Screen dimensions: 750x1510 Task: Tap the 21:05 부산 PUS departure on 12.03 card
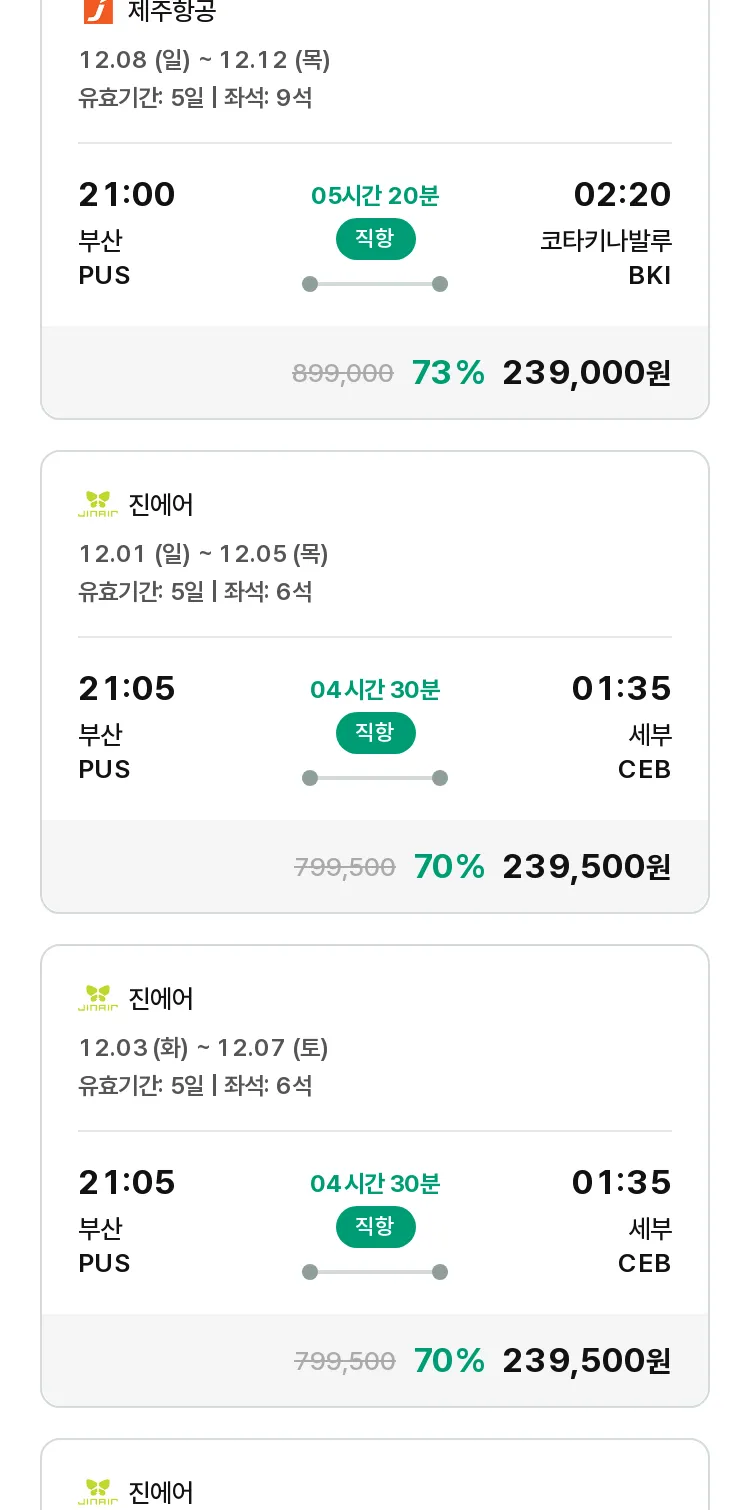pyautogui.click(x=127, y=1220)
